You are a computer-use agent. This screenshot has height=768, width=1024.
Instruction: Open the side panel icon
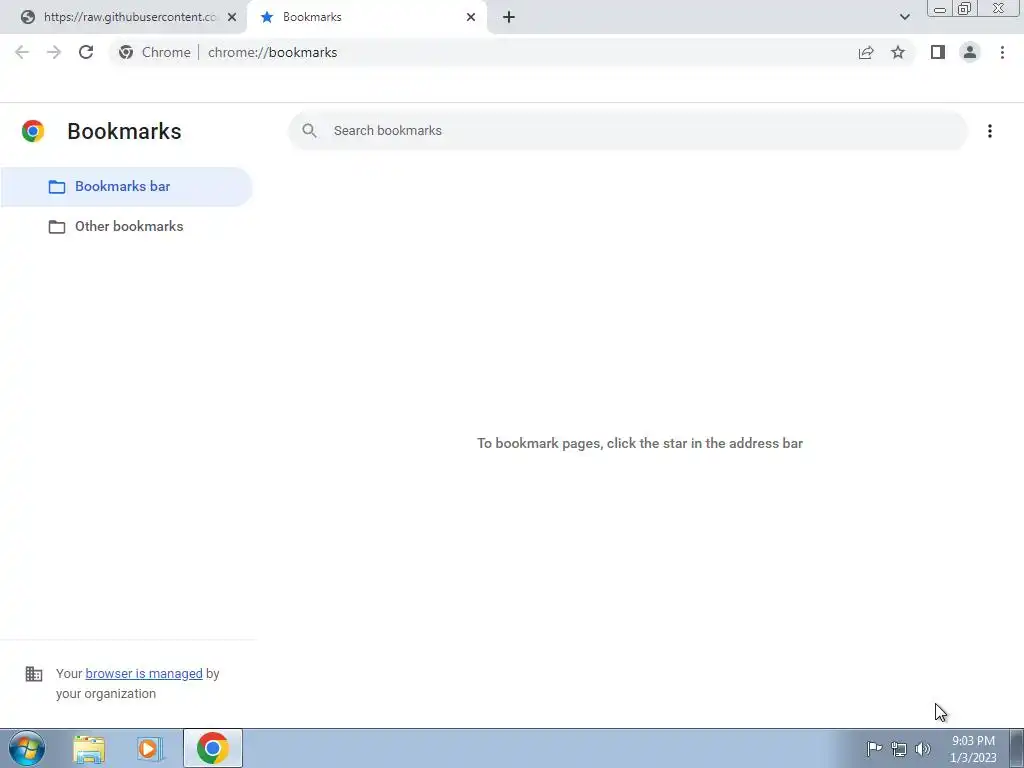(x=938, y=52)
